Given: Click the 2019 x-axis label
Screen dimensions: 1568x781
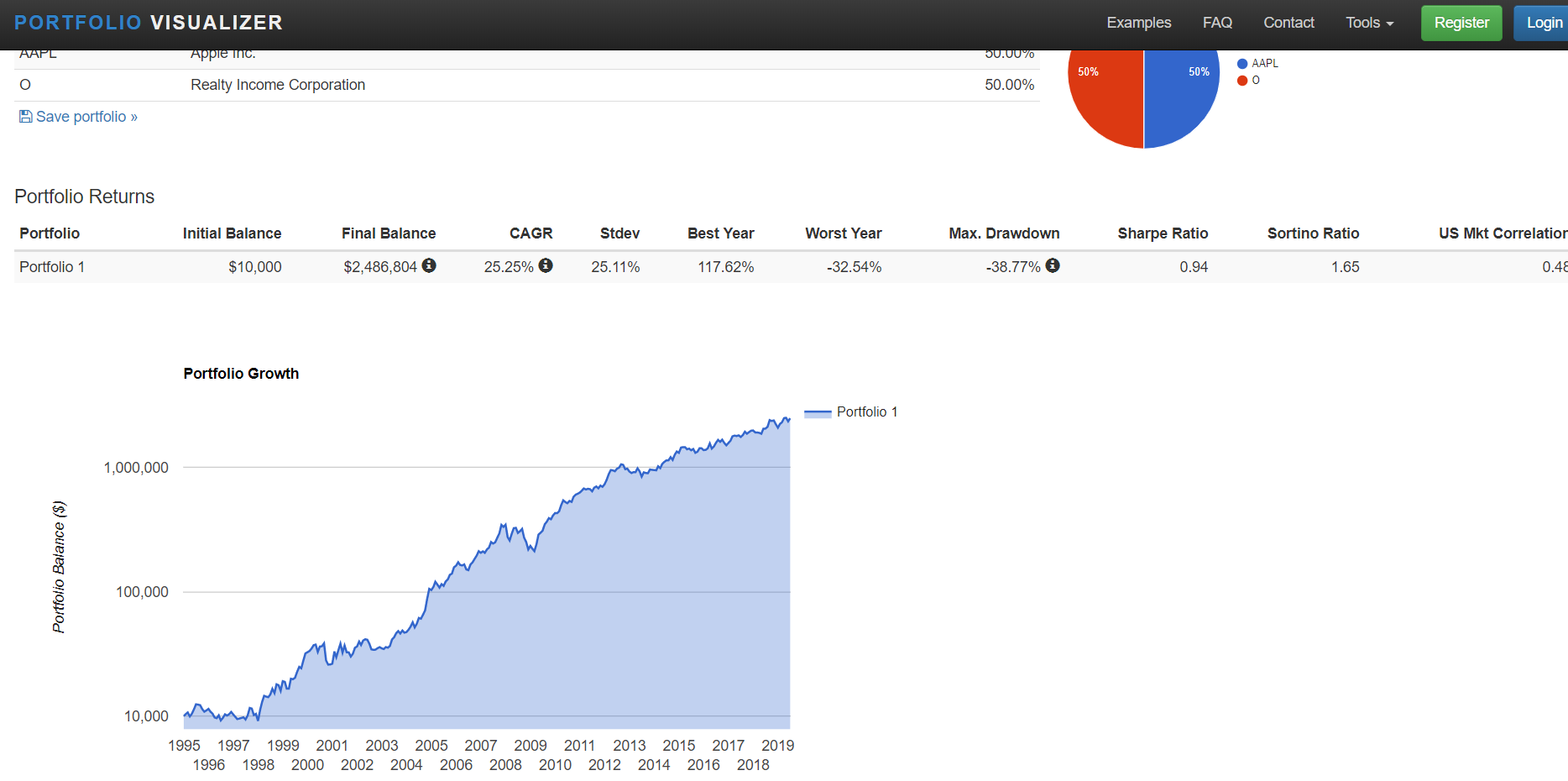Looking at the screenshot, I should 777,746.
